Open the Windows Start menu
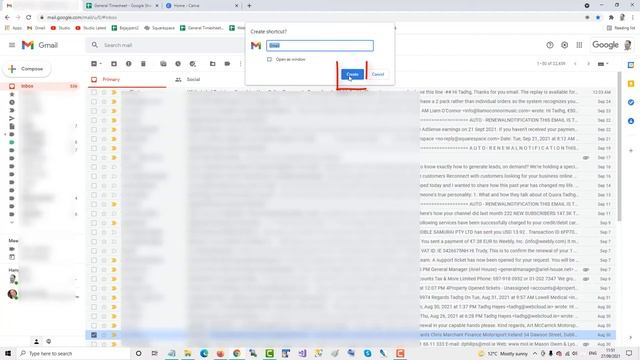Image resolution: width=640 pixels, height=360 pixels. tap(8, 353)
